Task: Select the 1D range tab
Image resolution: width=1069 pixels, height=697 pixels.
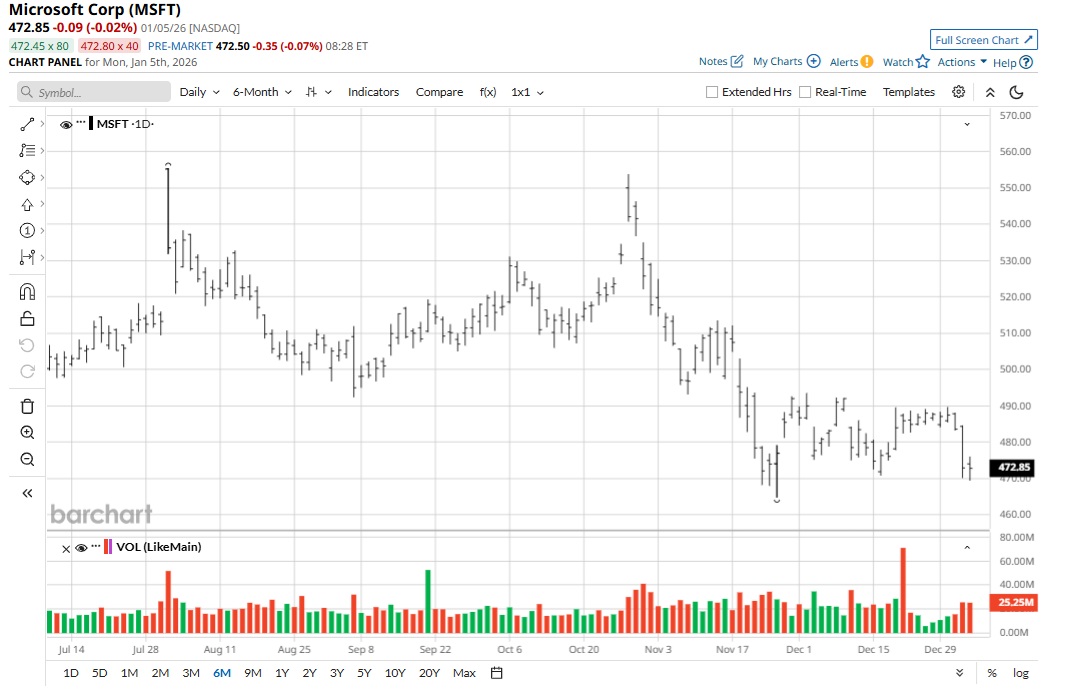Action: click(x=71, y=673)
